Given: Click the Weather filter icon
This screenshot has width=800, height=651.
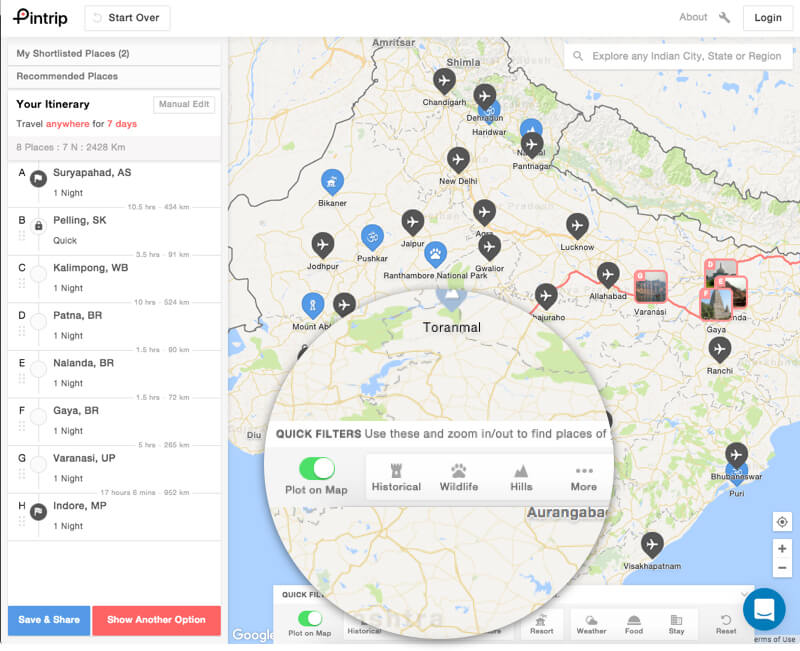Looking at the screenshot, I should (x=591, y=624).
